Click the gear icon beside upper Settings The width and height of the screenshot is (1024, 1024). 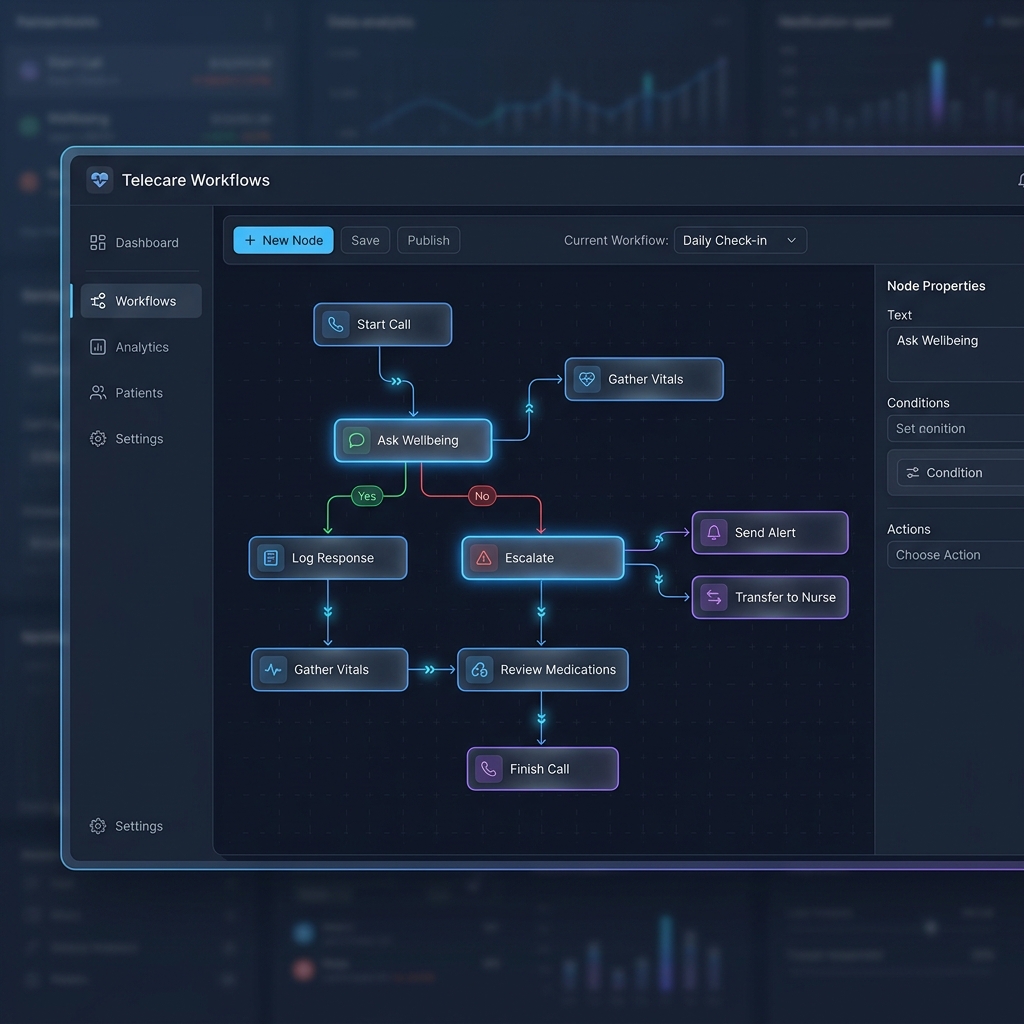click(98, 438)
